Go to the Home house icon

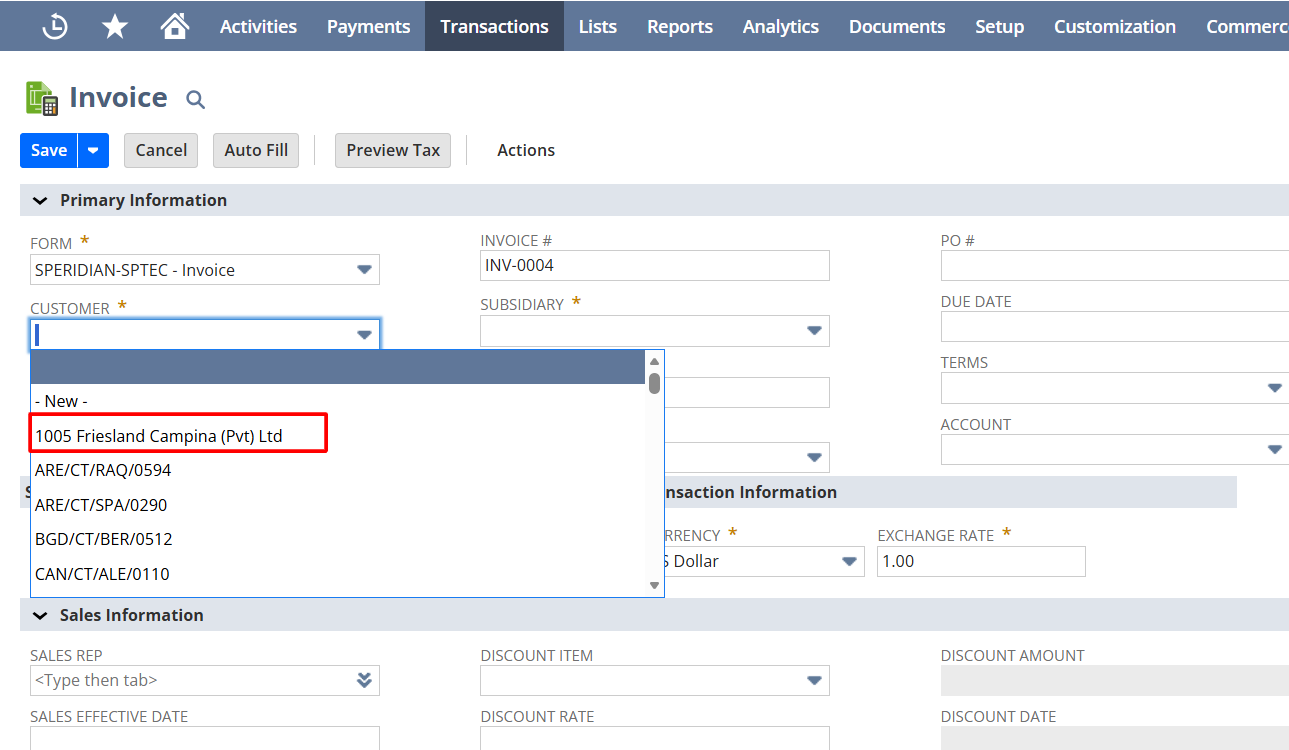175,27
